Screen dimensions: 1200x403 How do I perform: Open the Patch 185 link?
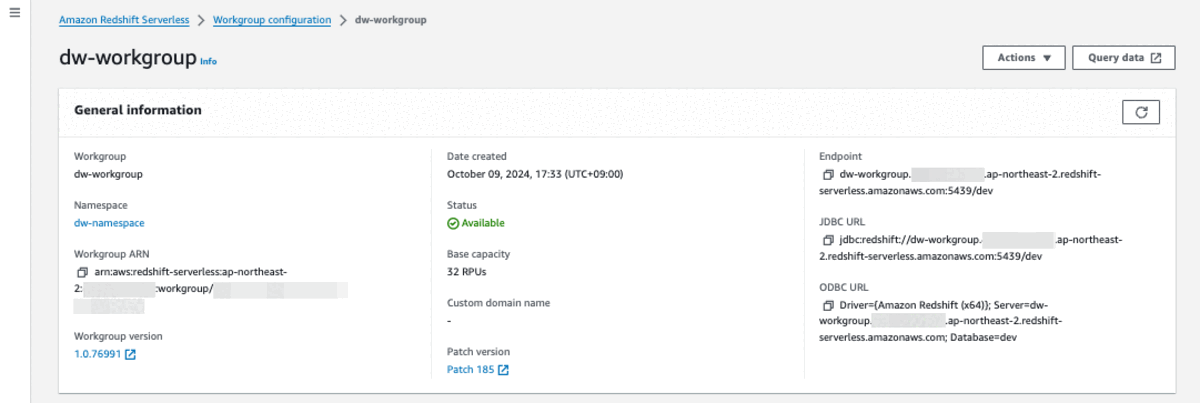478,370
